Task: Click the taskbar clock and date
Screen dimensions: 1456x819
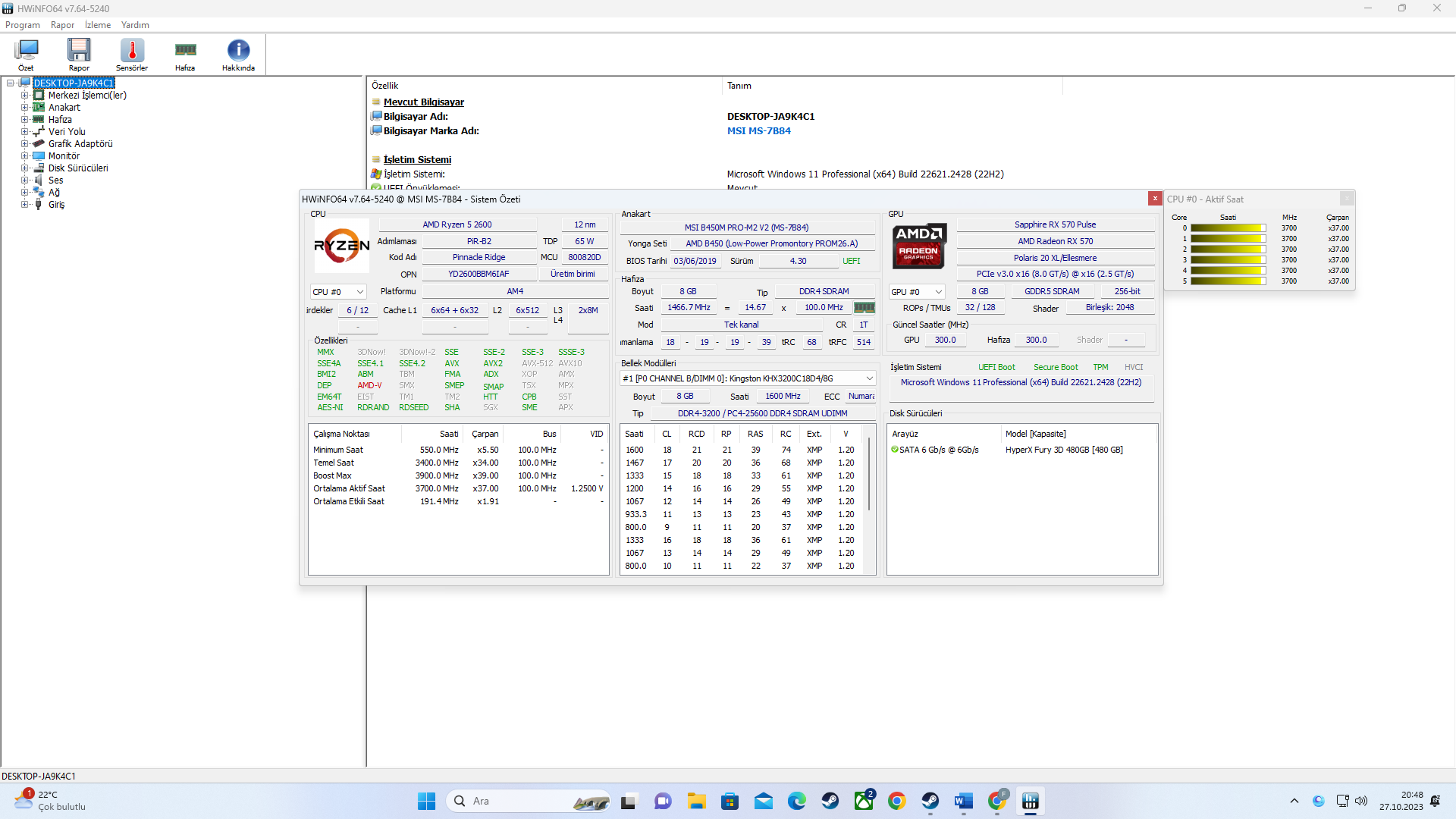Action: click(x=1401, y=801)
